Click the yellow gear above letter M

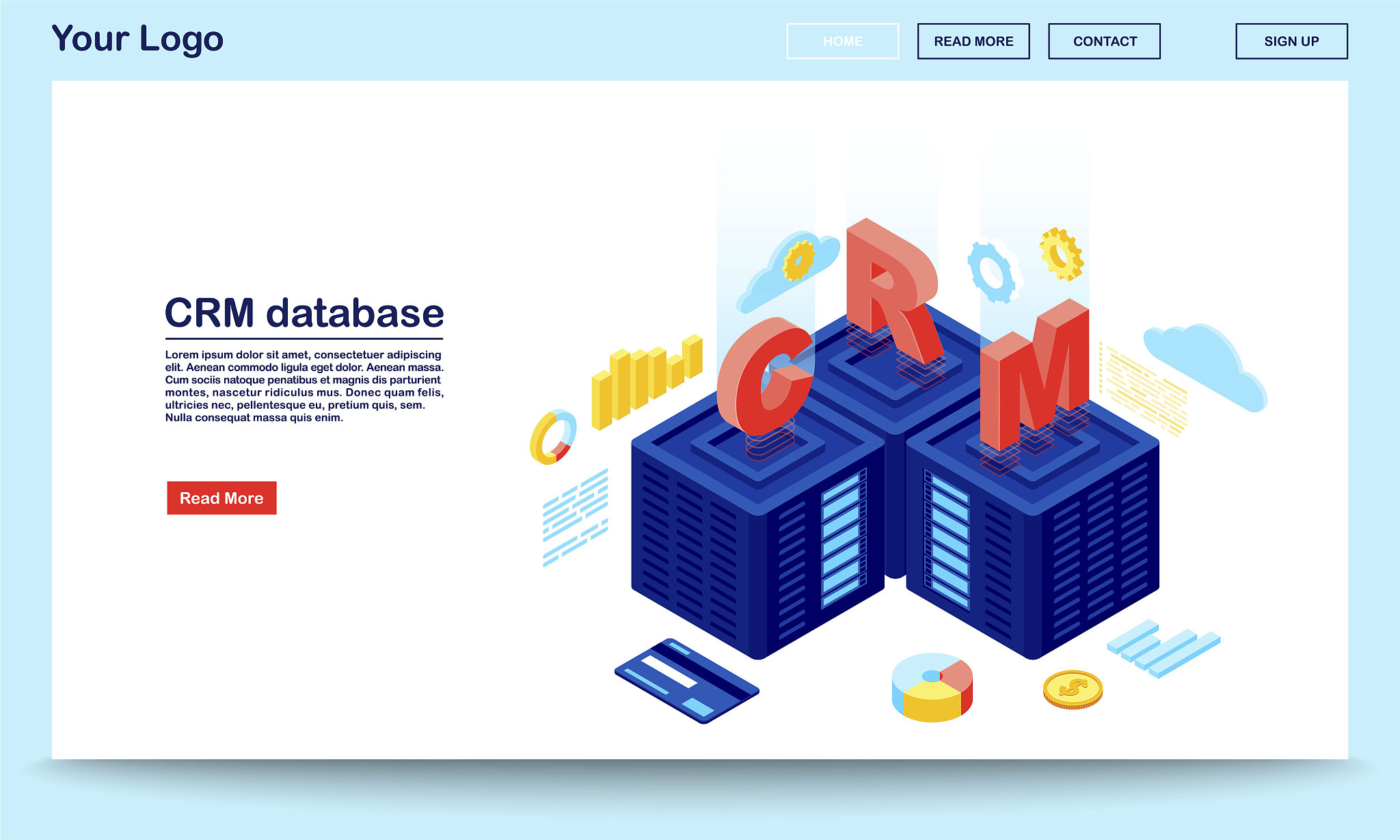pos(1061,254)
